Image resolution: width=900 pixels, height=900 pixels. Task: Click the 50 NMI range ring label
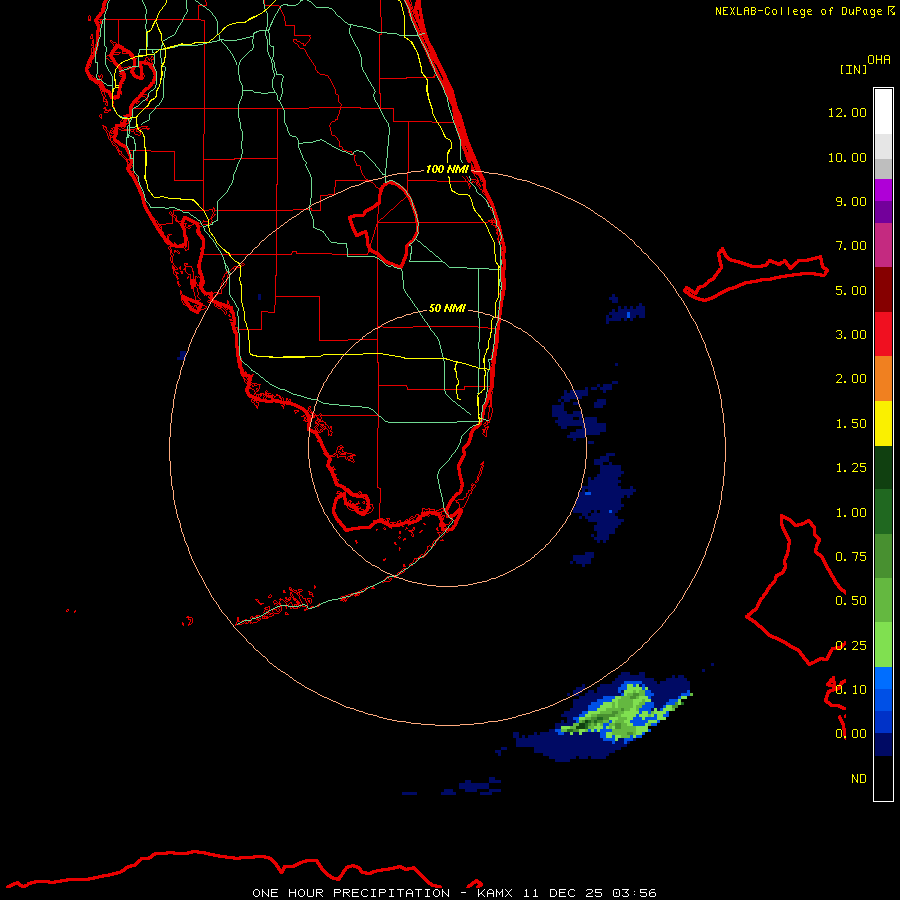coord(447,308)
